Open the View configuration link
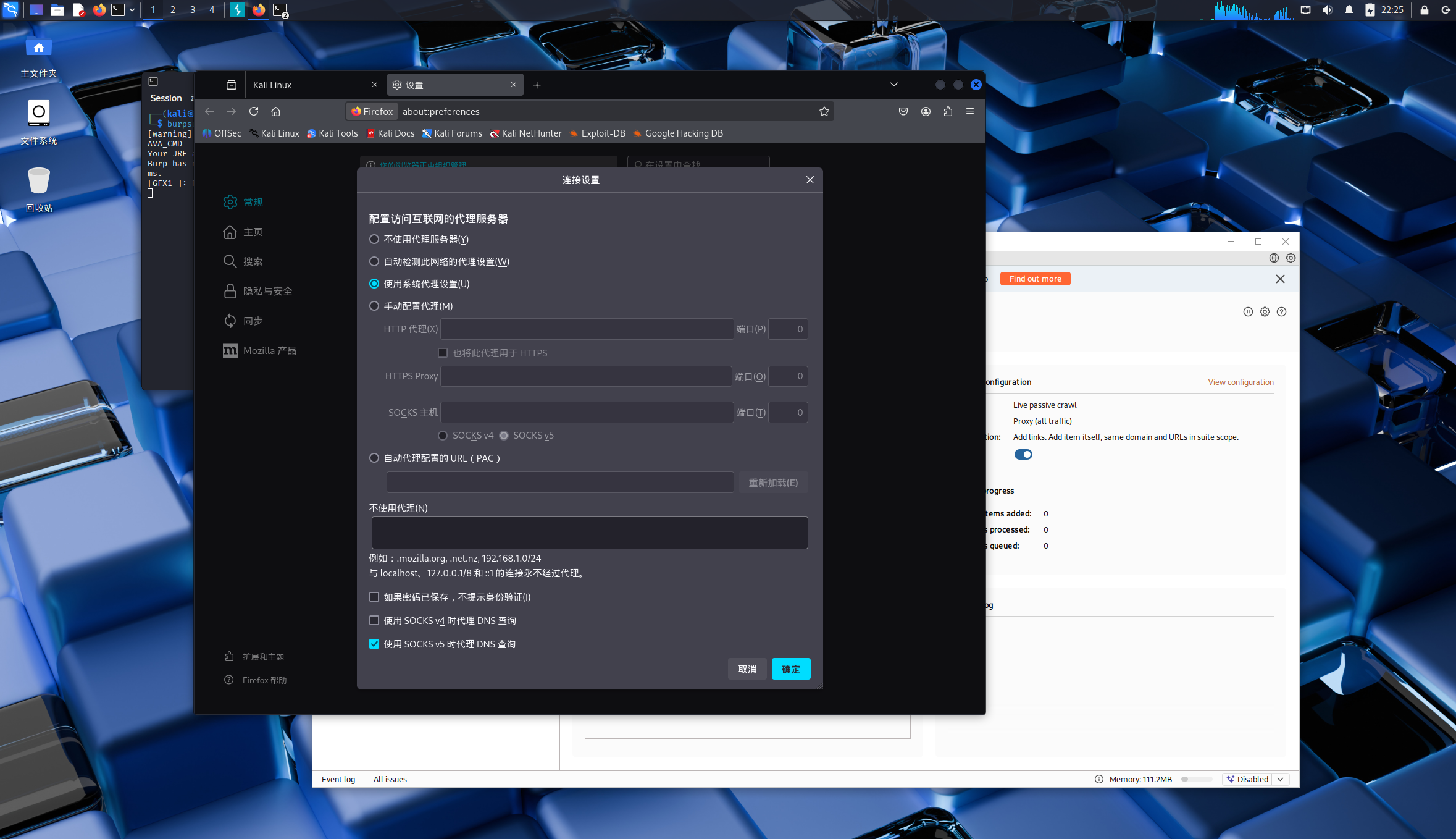The height and width of the screenshot is (839, 1456). (1241, 382)
